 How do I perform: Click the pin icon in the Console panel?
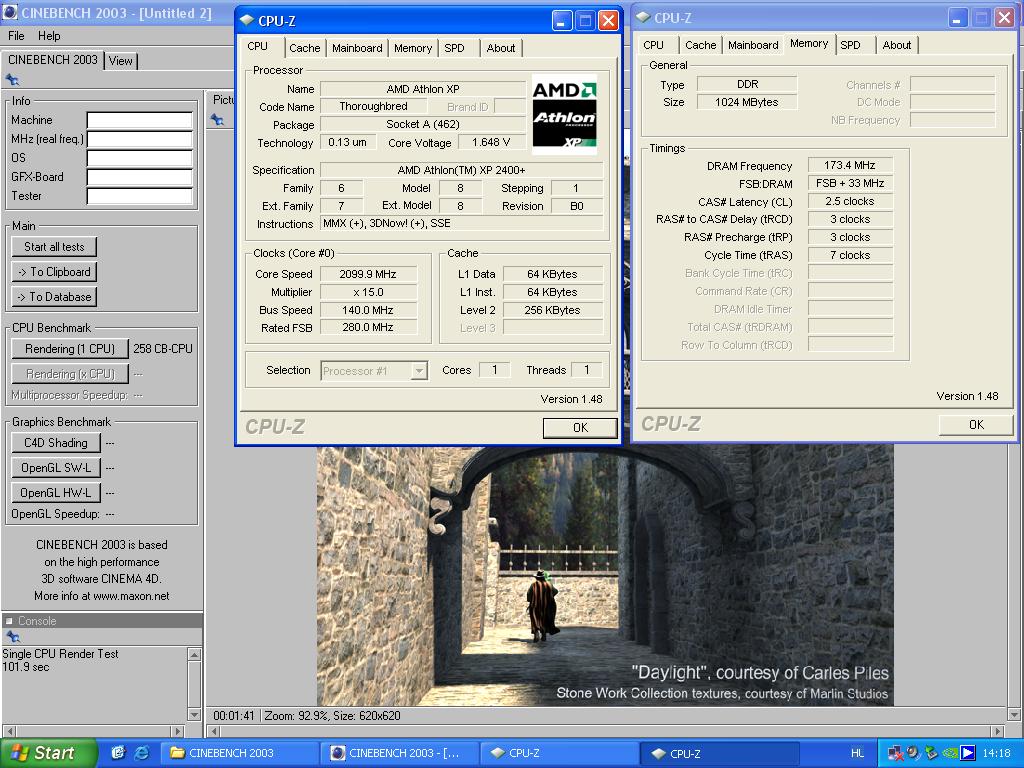(x=12, y=636)
